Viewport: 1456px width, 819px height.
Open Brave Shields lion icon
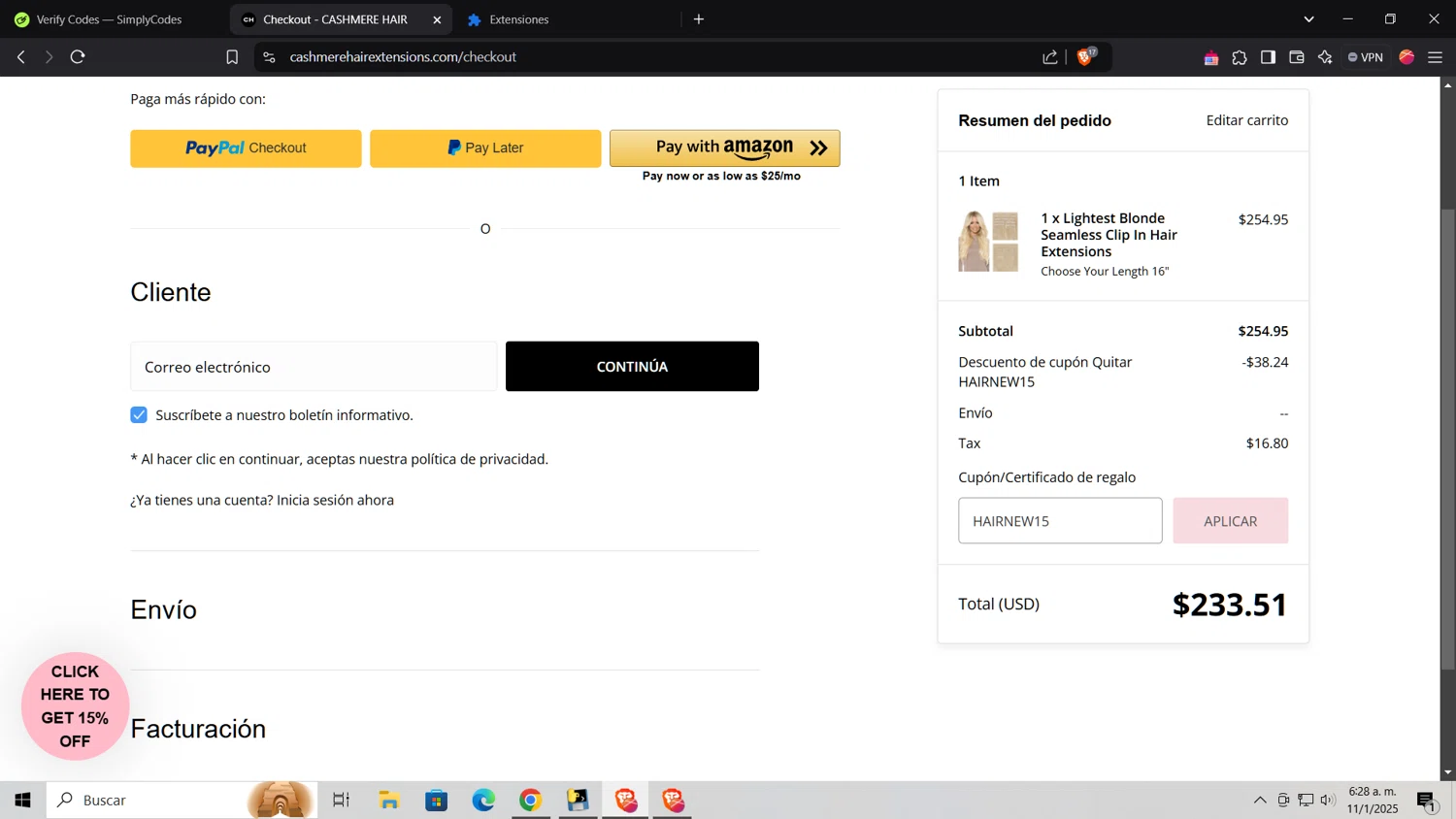click(x=1086, y=57)
